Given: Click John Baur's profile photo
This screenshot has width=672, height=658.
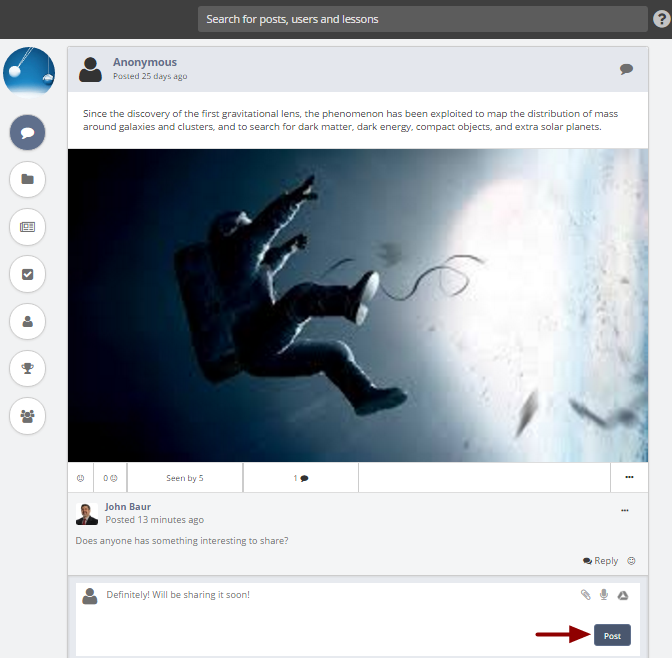Looking at the screenshot, I should pos(87,514).
